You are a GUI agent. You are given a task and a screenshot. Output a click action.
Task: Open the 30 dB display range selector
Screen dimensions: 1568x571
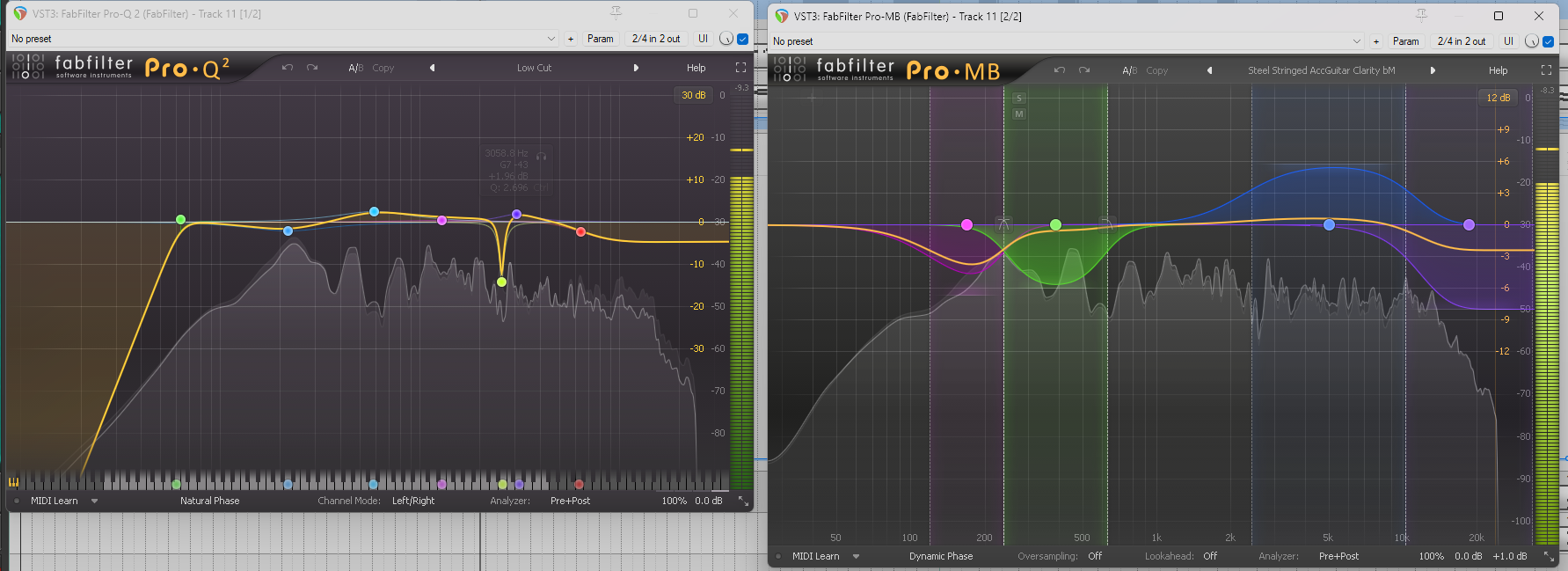pyautogui.click(x=693, y=95)
